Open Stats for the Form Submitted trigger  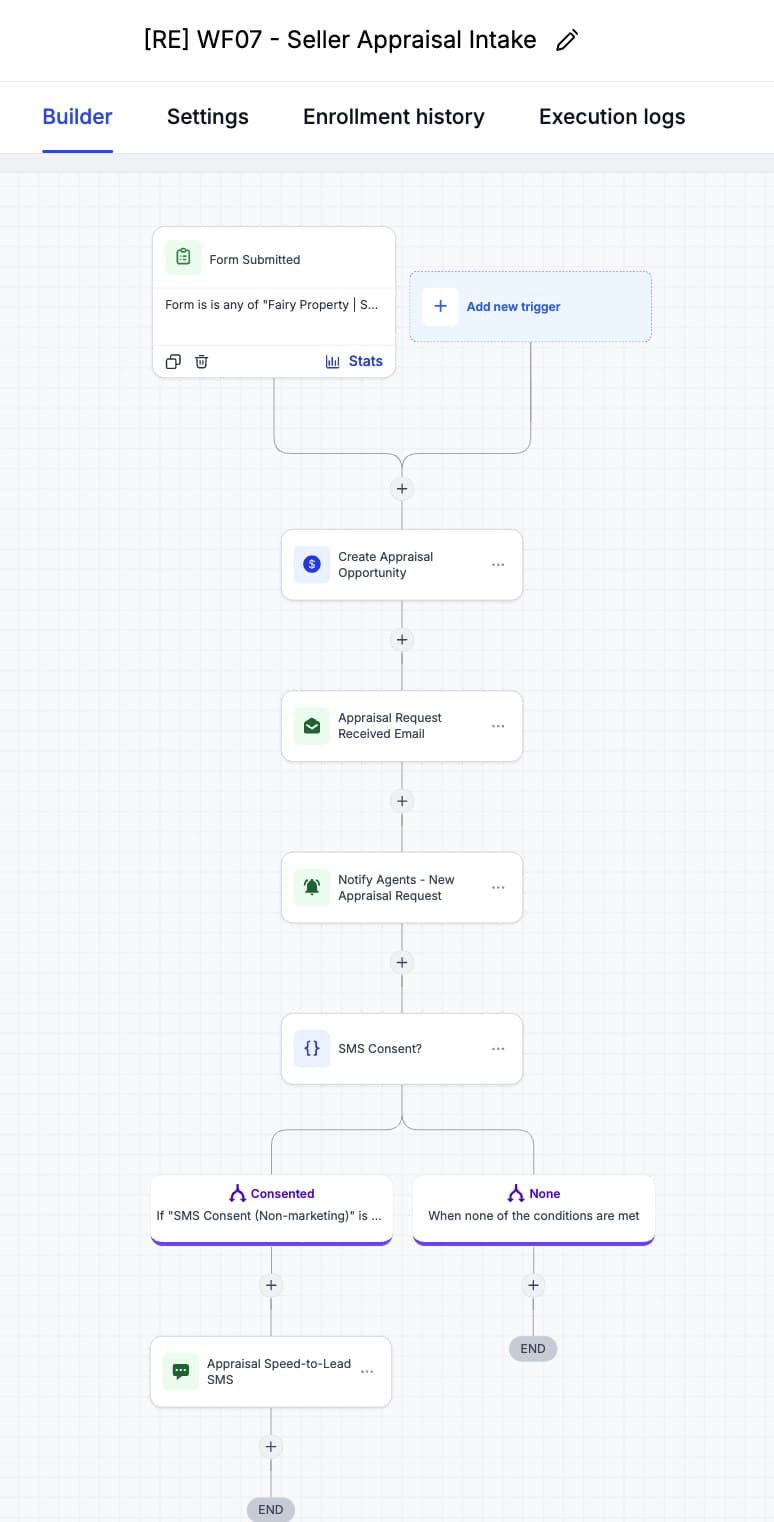click(x=354, y=361)
